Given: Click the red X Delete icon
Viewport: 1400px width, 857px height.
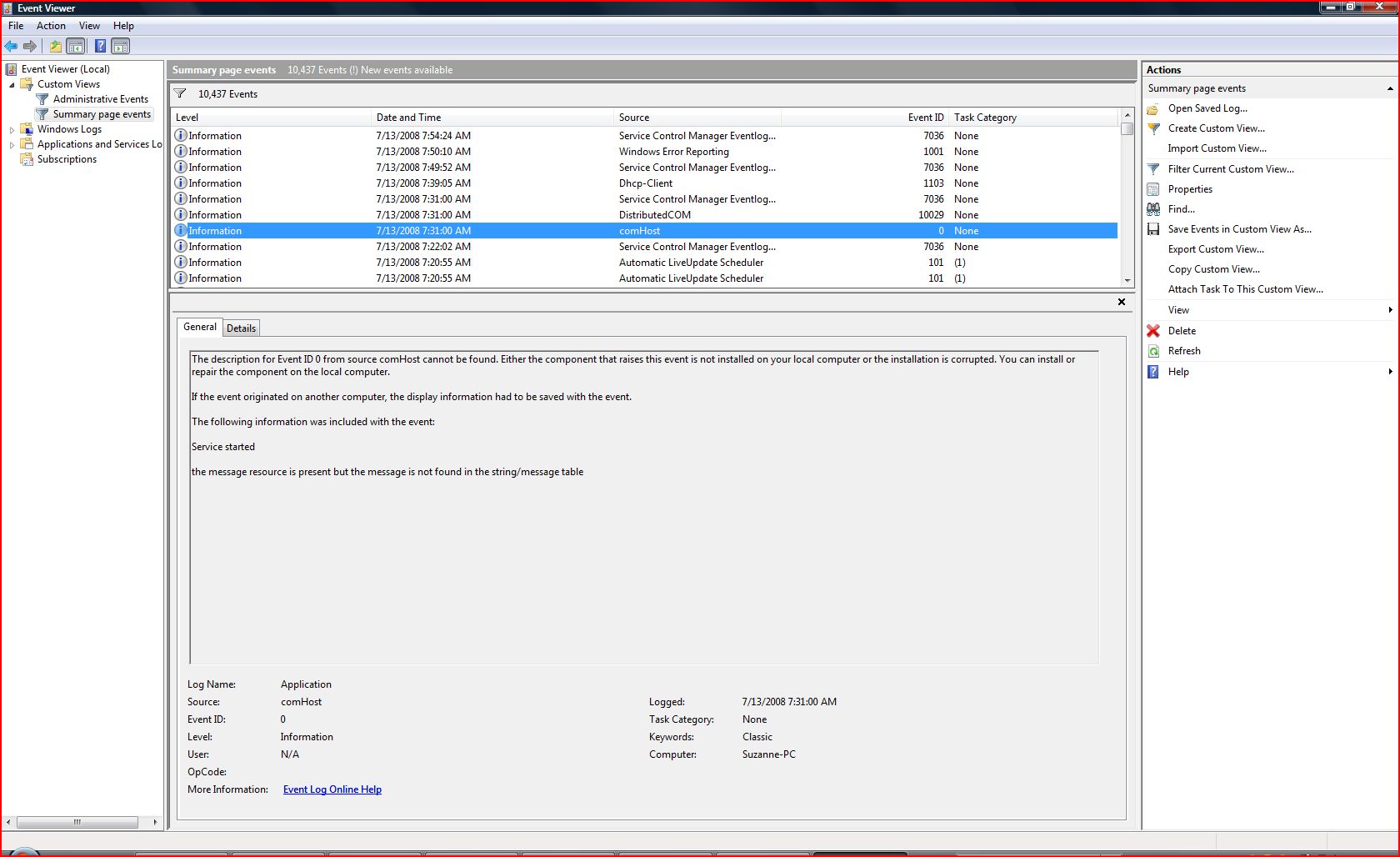Looking at the screenshot, I should click(1153, 331).
